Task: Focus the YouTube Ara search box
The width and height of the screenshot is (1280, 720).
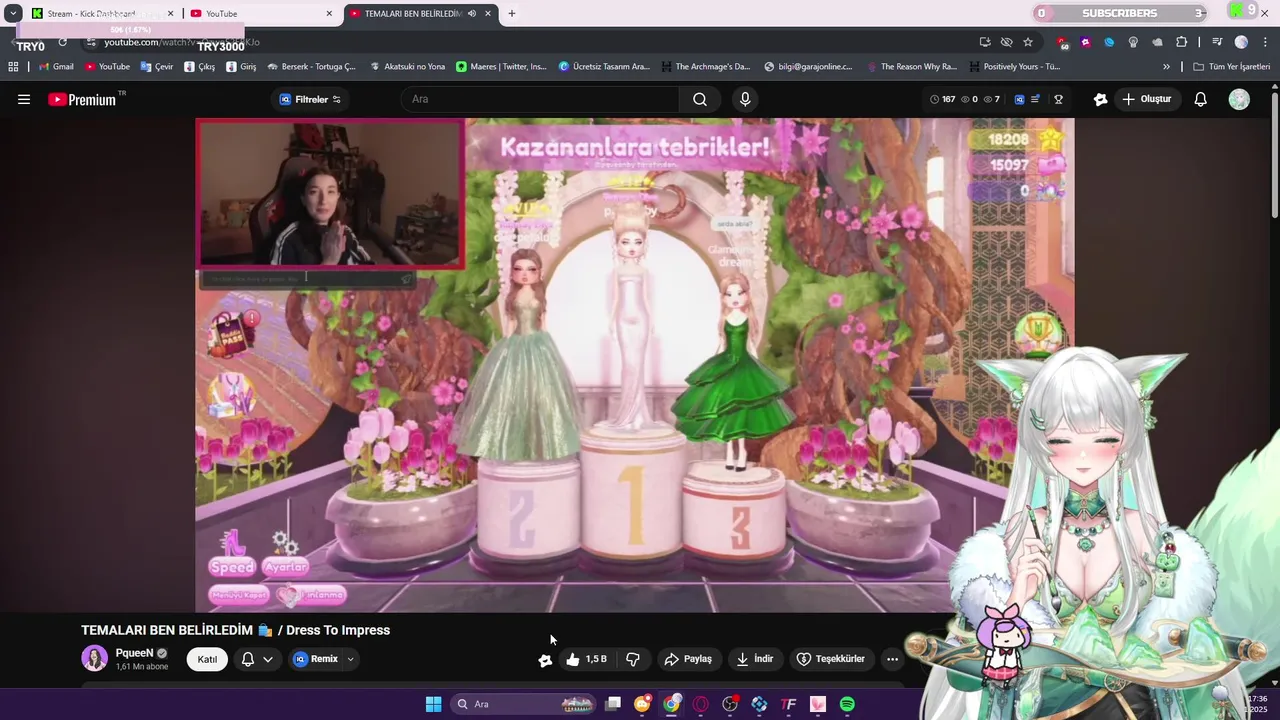Action: pos(540,99)
